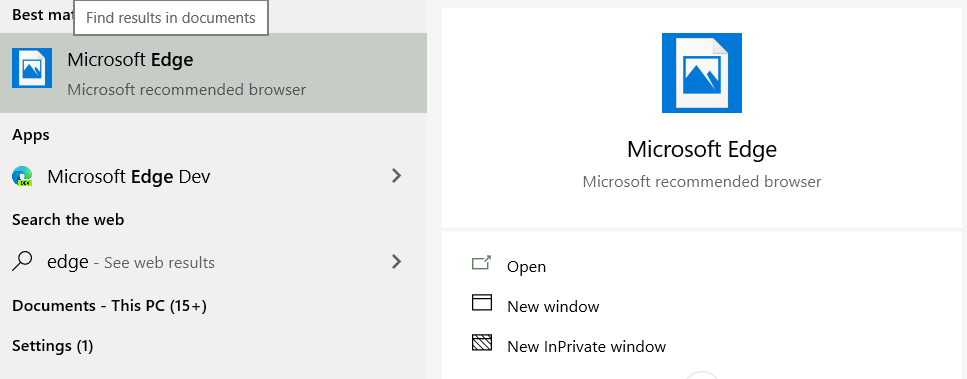
Task: Click the large Microsoft Edge preview icon
Action: [702, 73]
